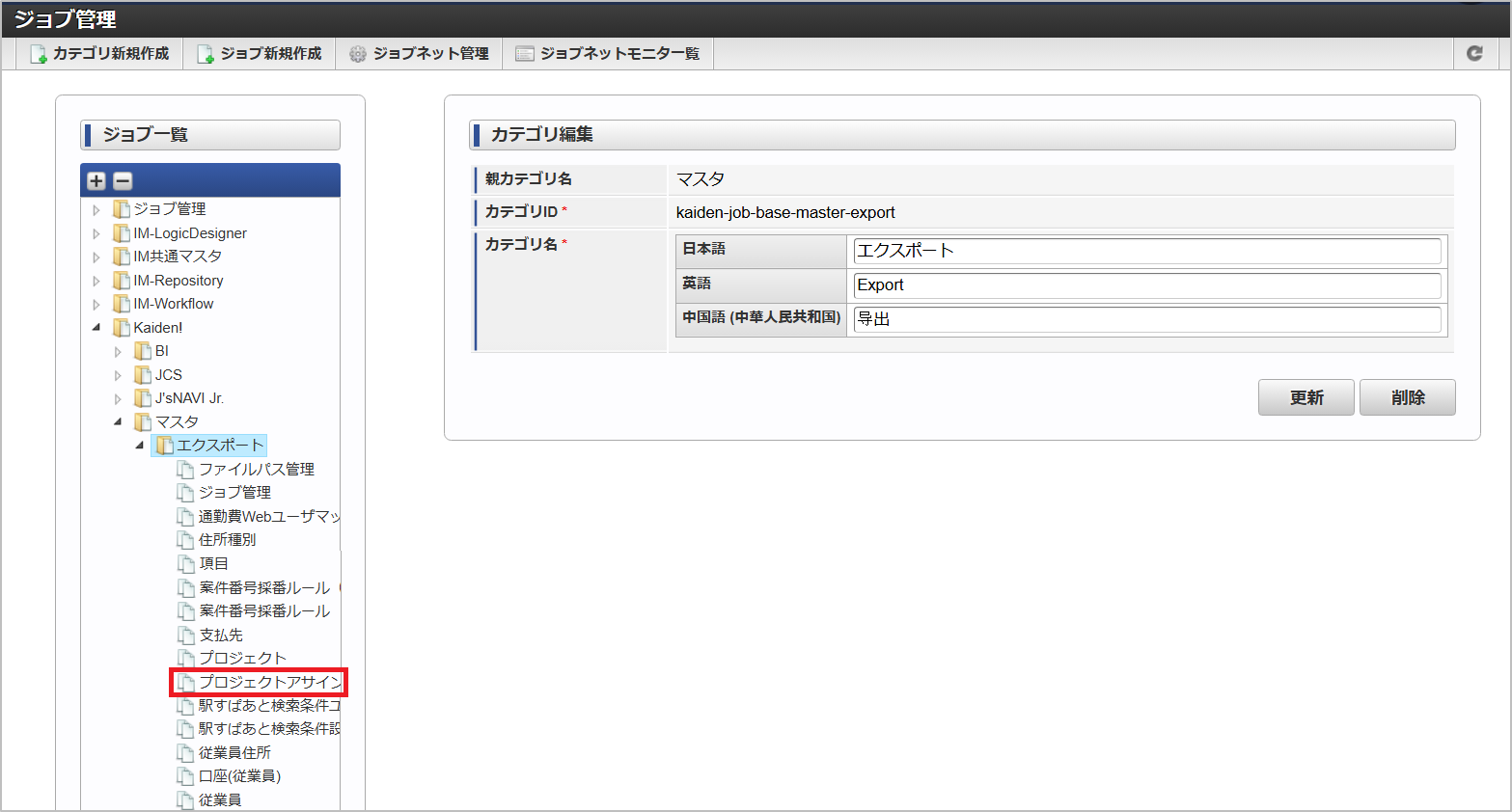Open ジョブネットモニタ一覧 in the toolbar
This screenshot has width=1512, height=812.
coord(608,54)
